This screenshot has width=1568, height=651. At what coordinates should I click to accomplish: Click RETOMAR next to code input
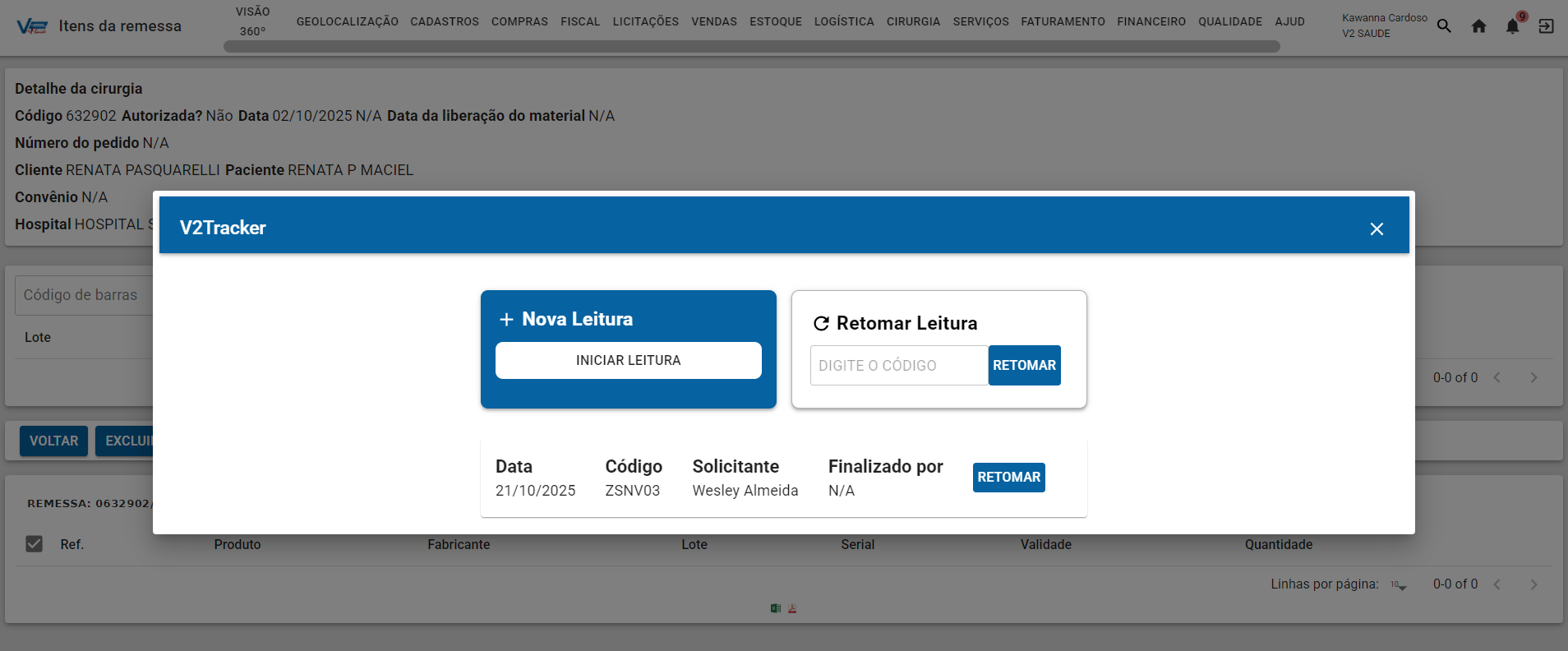click(1024, 366)
